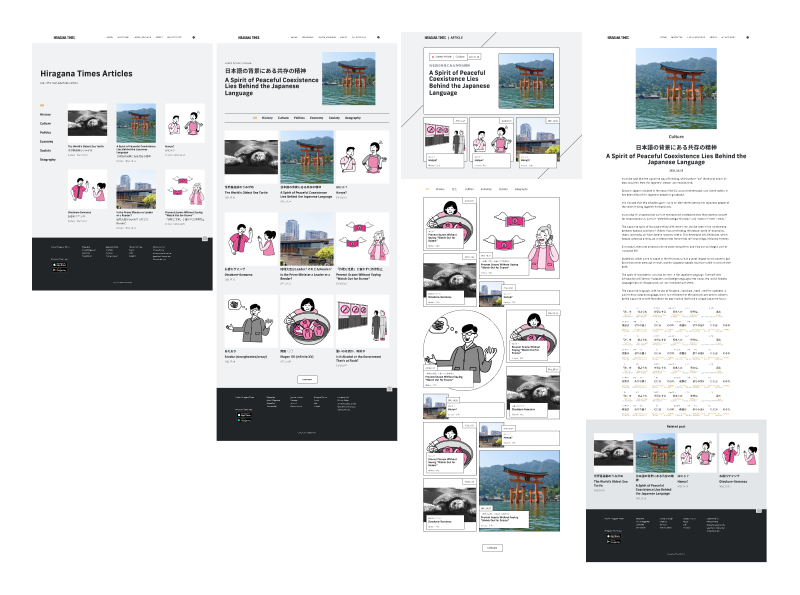800x595 pixels.
Task: Open large flying masks card on grid page
Action: (x=519, y=237)
